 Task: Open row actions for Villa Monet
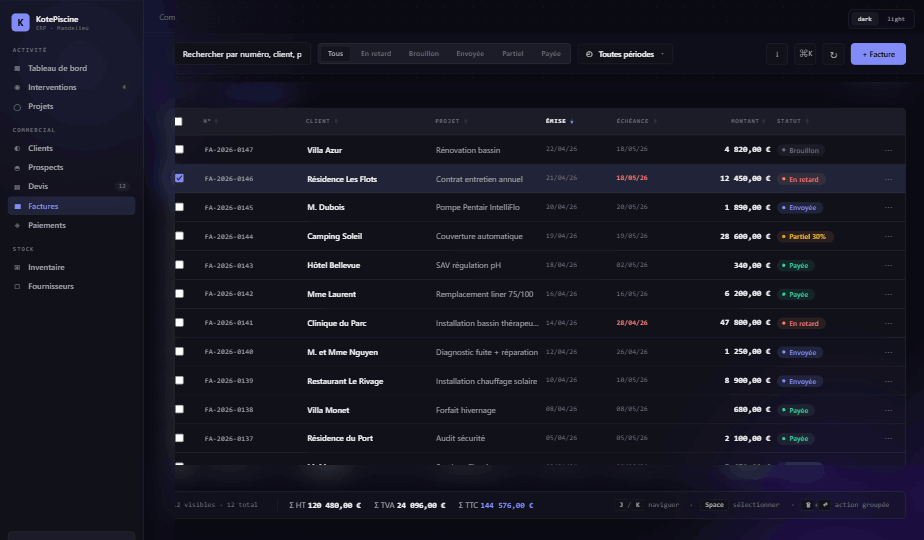tap(888, 410)
